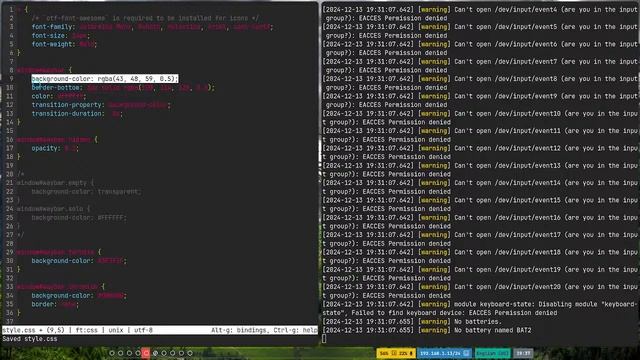Click the 'No battery named BAT2' warning line
The width and height of the screenshot is (640, 360).
point(427,330)
